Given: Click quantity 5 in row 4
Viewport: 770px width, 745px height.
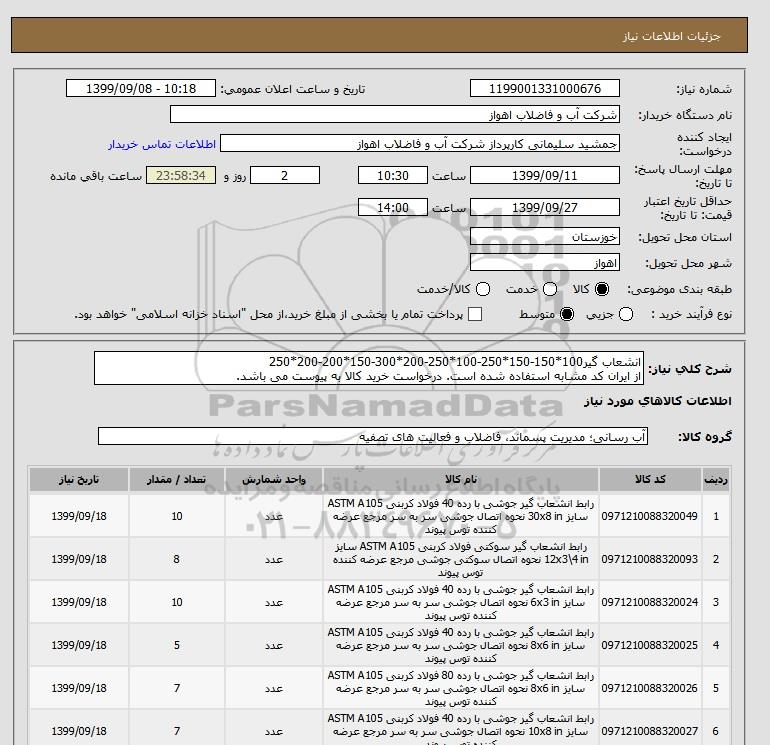Looking at the screenshot, I should tap(177, 645).
